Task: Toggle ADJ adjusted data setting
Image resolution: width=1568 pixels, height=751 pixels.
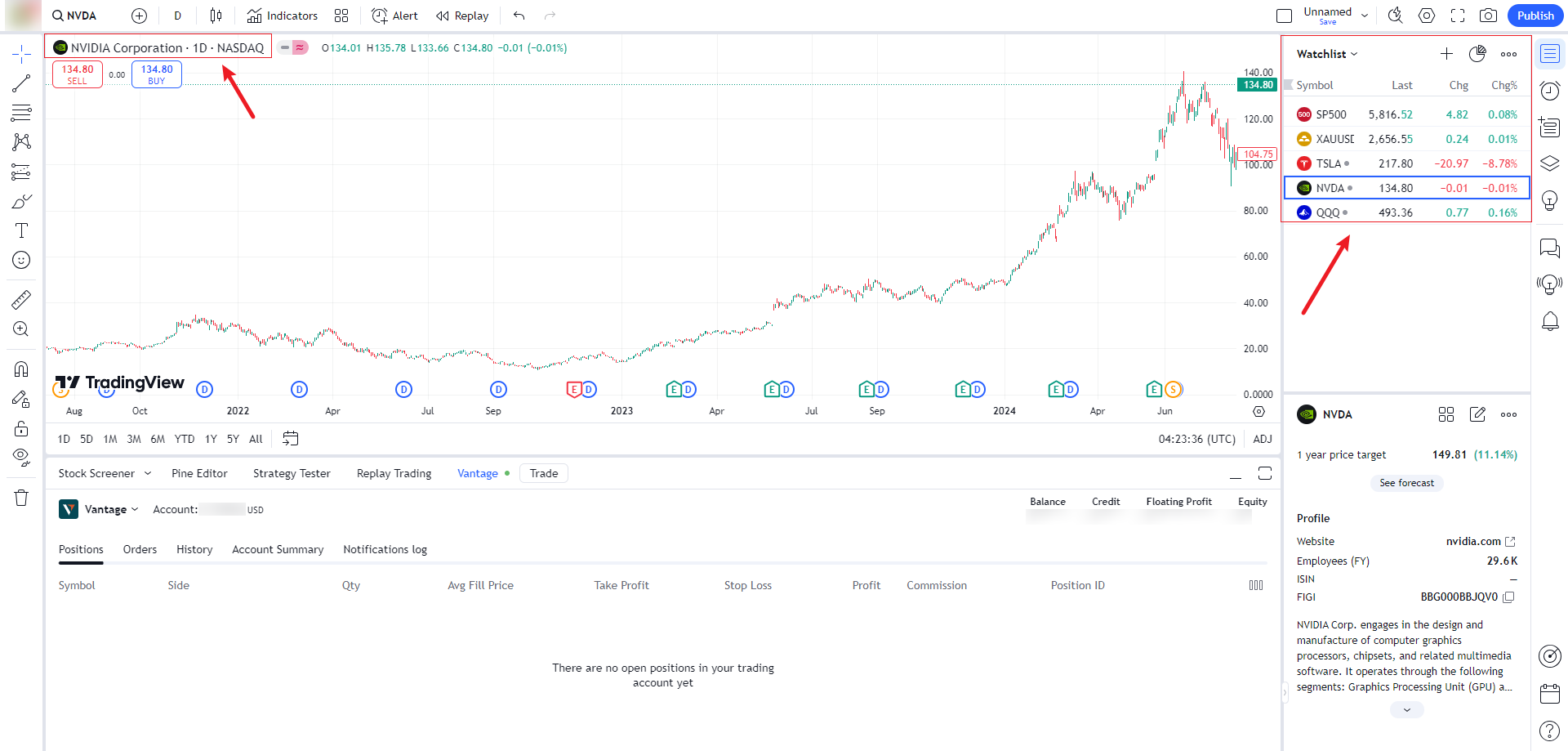Action: [1262, 439]
